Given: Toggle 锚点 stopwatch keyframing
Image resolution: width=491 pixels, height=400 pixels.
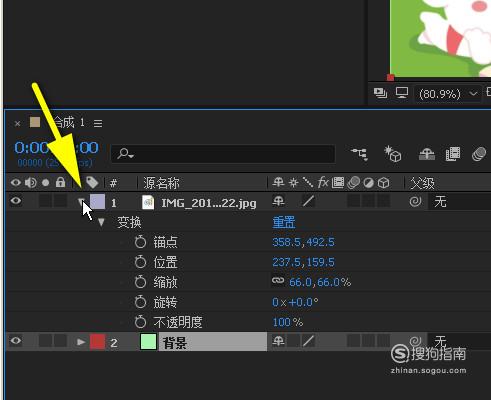Looking at the screenshot, I should [140, 242].
